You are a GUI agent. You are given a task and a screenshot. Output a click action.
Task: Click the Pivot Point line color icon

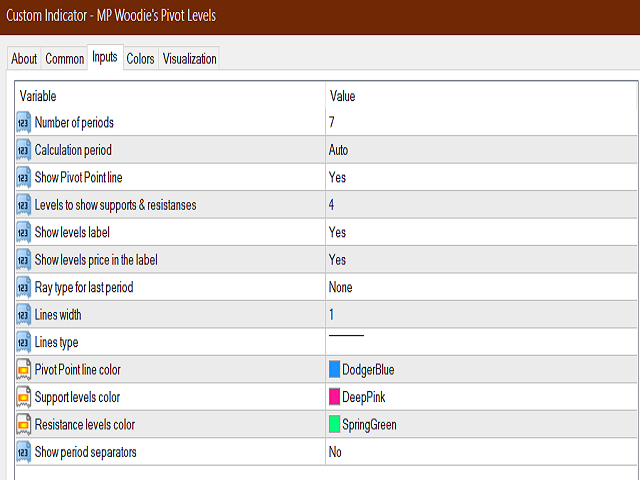coord(24,370)
